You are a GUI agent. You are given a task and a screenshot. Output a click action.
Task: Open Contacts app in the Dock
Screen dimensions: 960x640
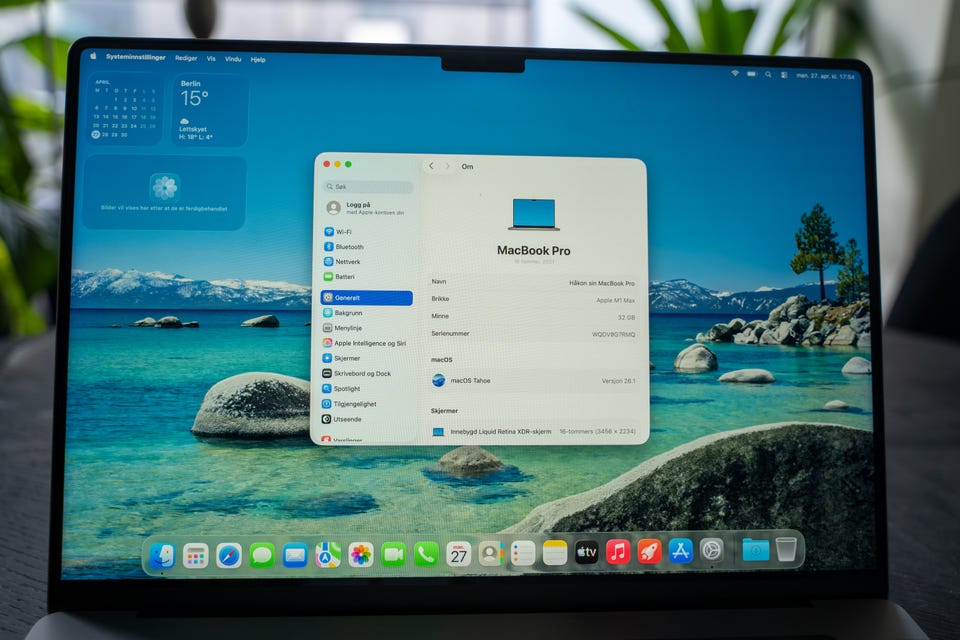(x=490, y=554)
